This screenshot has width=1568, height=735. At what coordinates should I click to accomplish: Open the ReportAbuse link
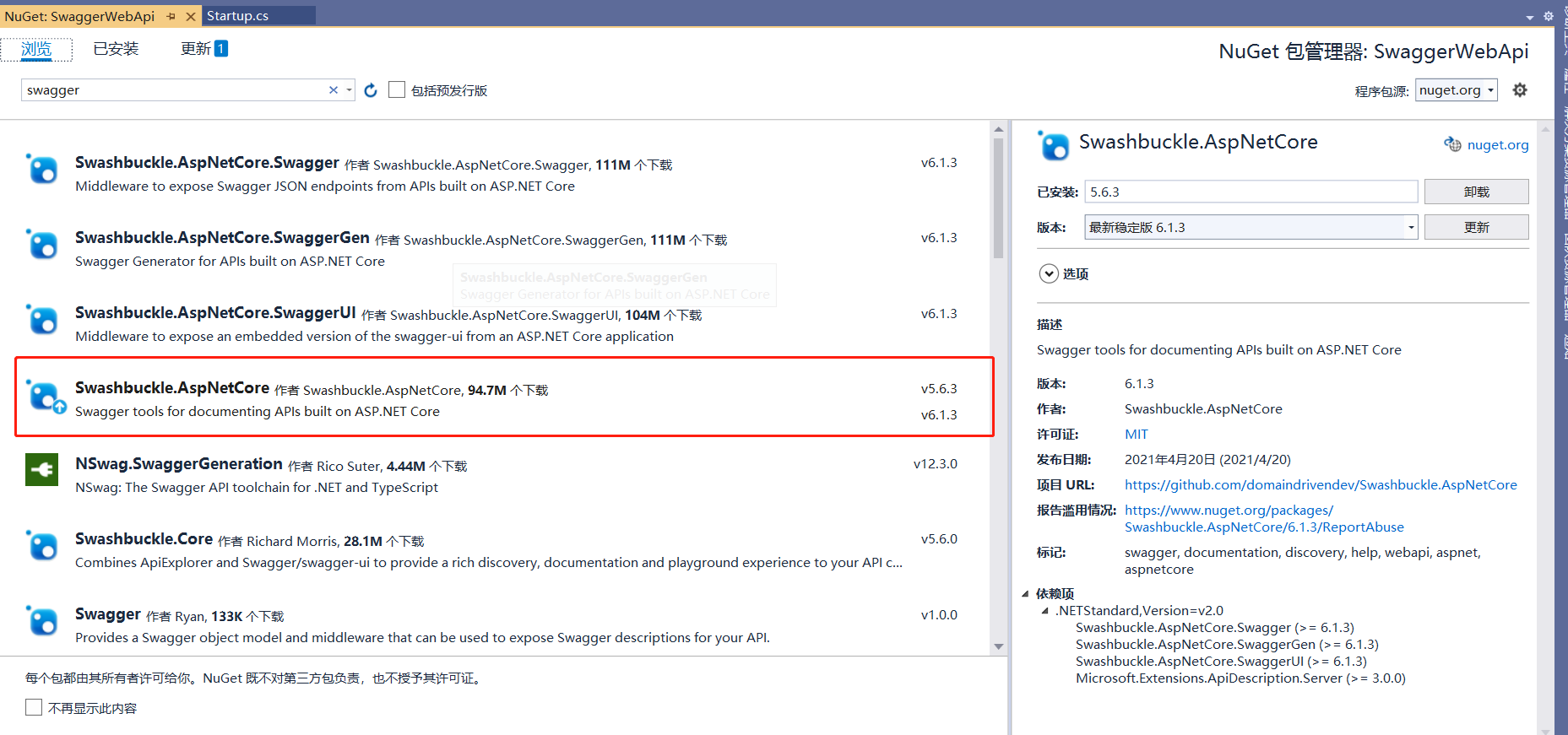pos(1264,518)
